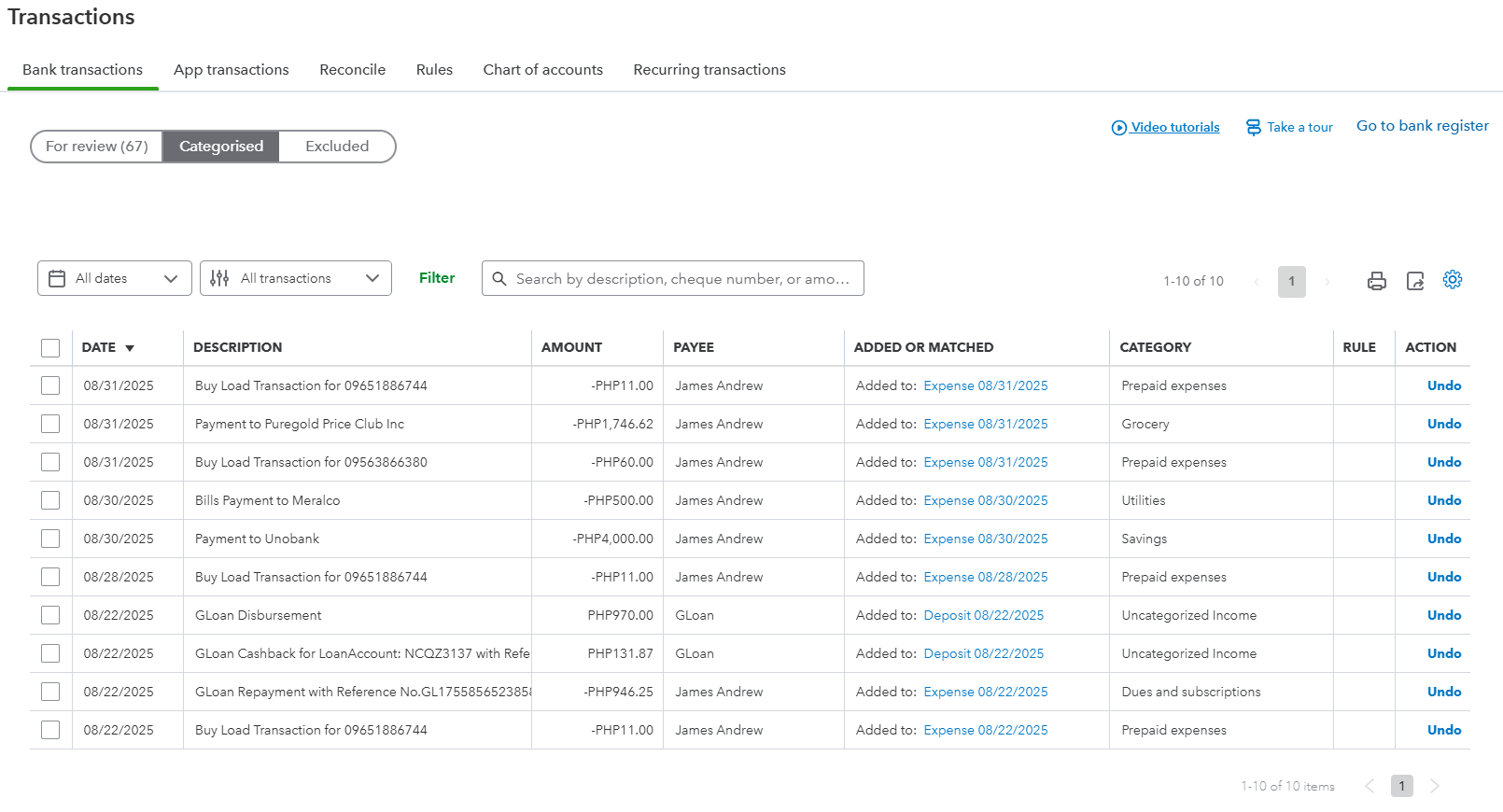
Task: Click the print icon
Action: tap(1376, 281)
